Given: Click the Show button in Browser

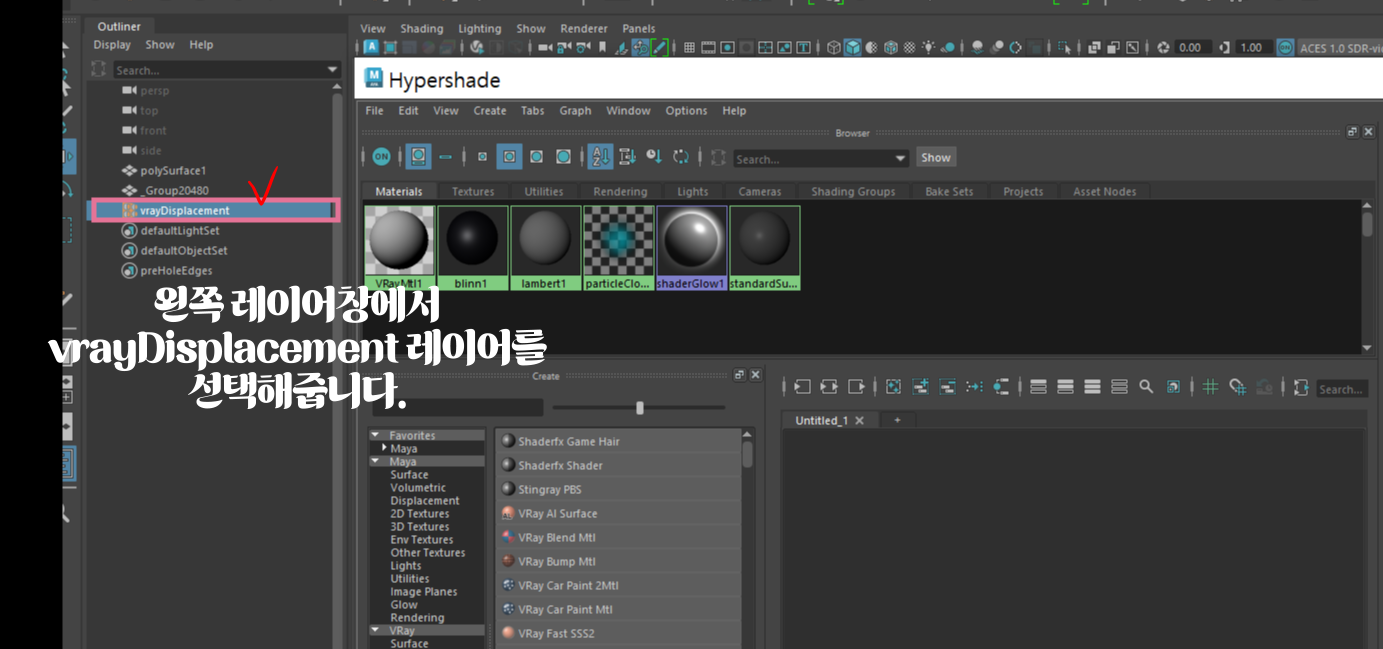Looking at the screenshot, I should tap(936, 157).
